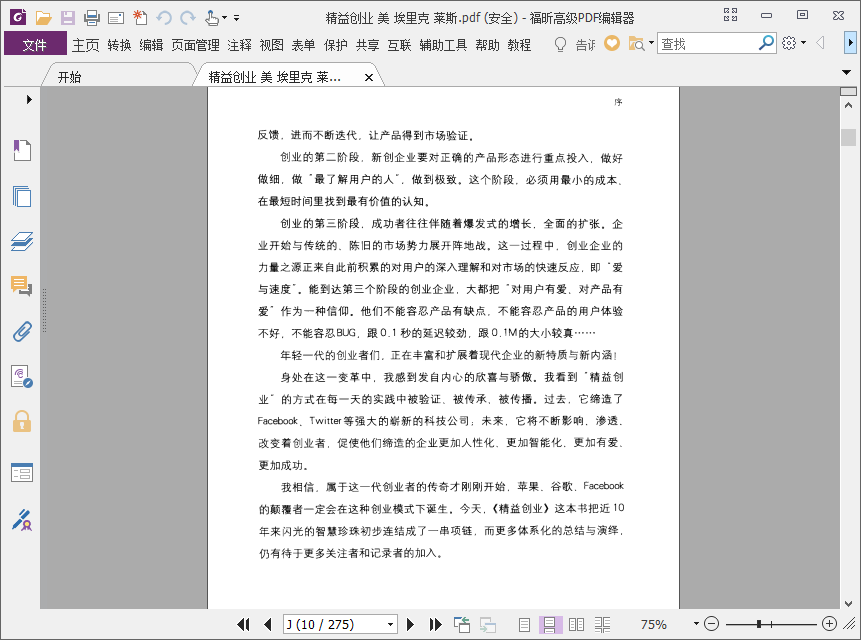861x640 pixels.
Task: Create new blank PDF icon with star
Action: pos(140,18)
